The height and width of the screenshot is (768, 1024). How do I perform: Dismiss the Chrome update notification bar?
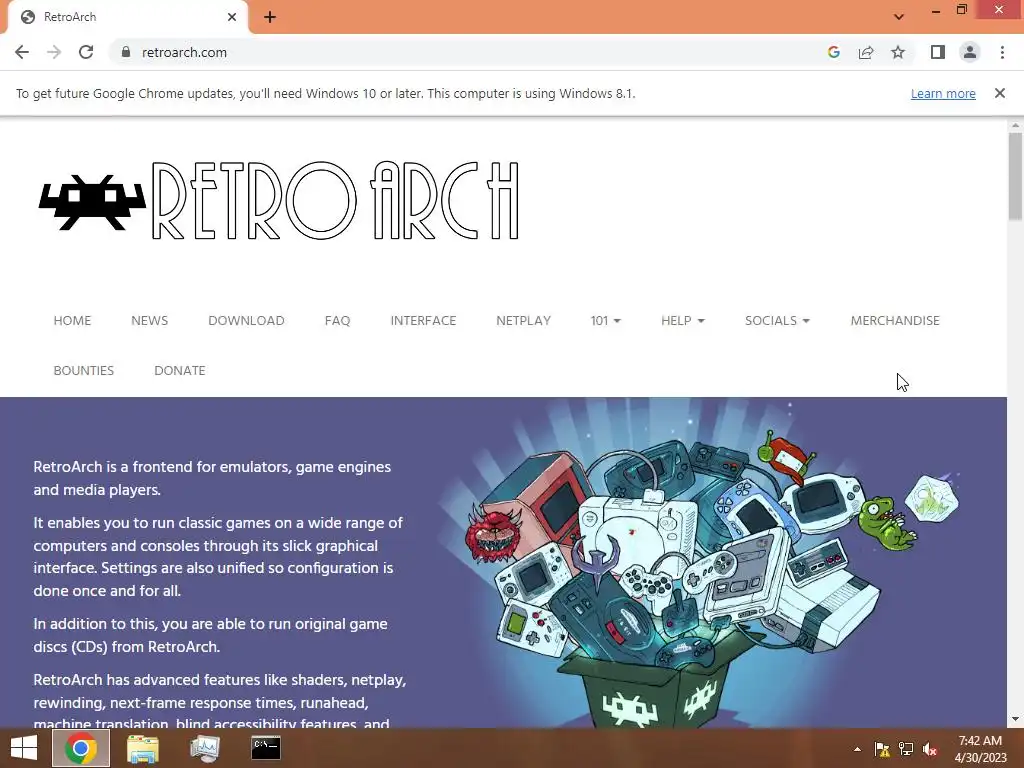point(1000,93)
